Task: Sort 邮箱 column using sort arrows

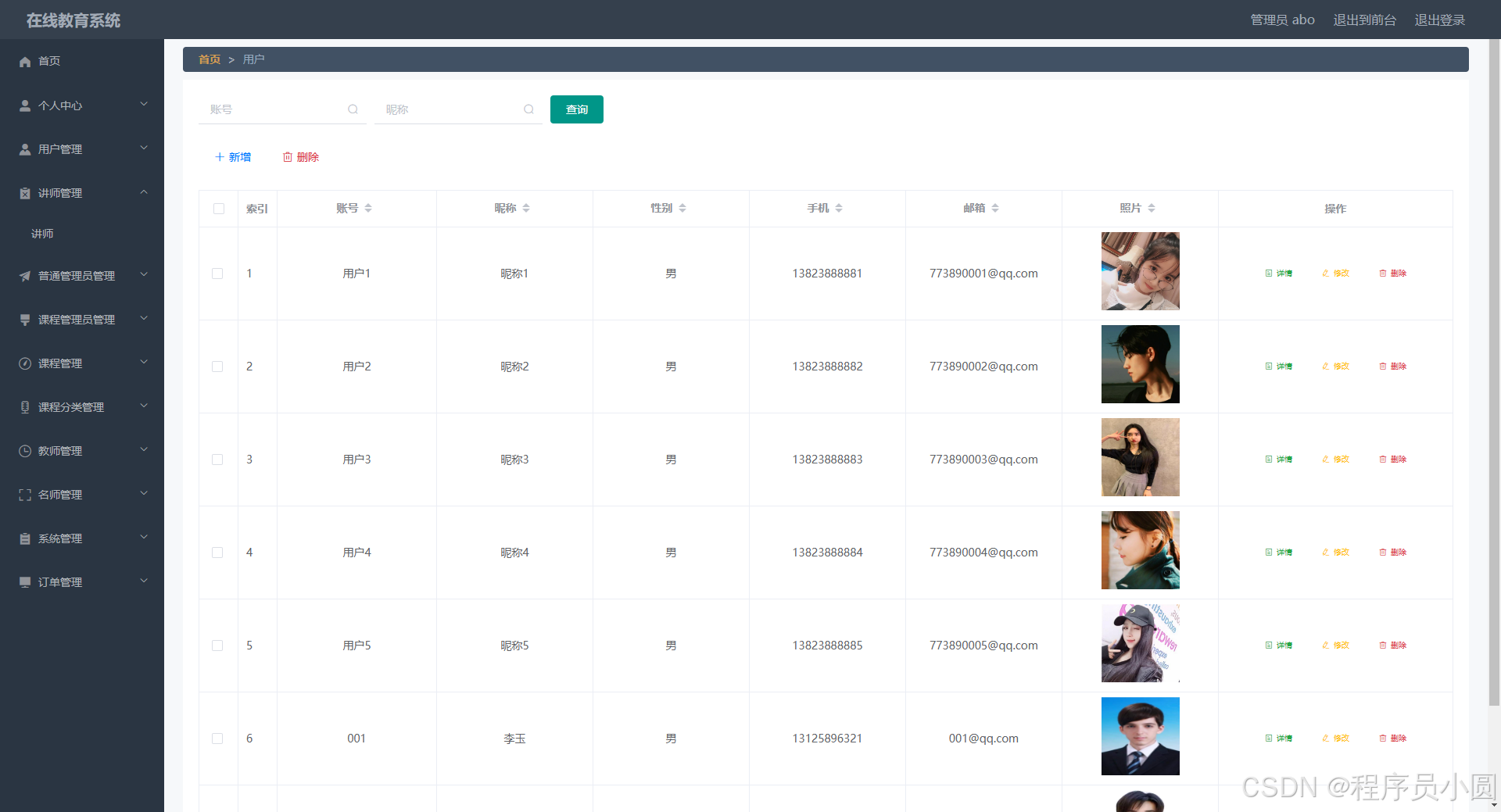Action: [995, 208]
